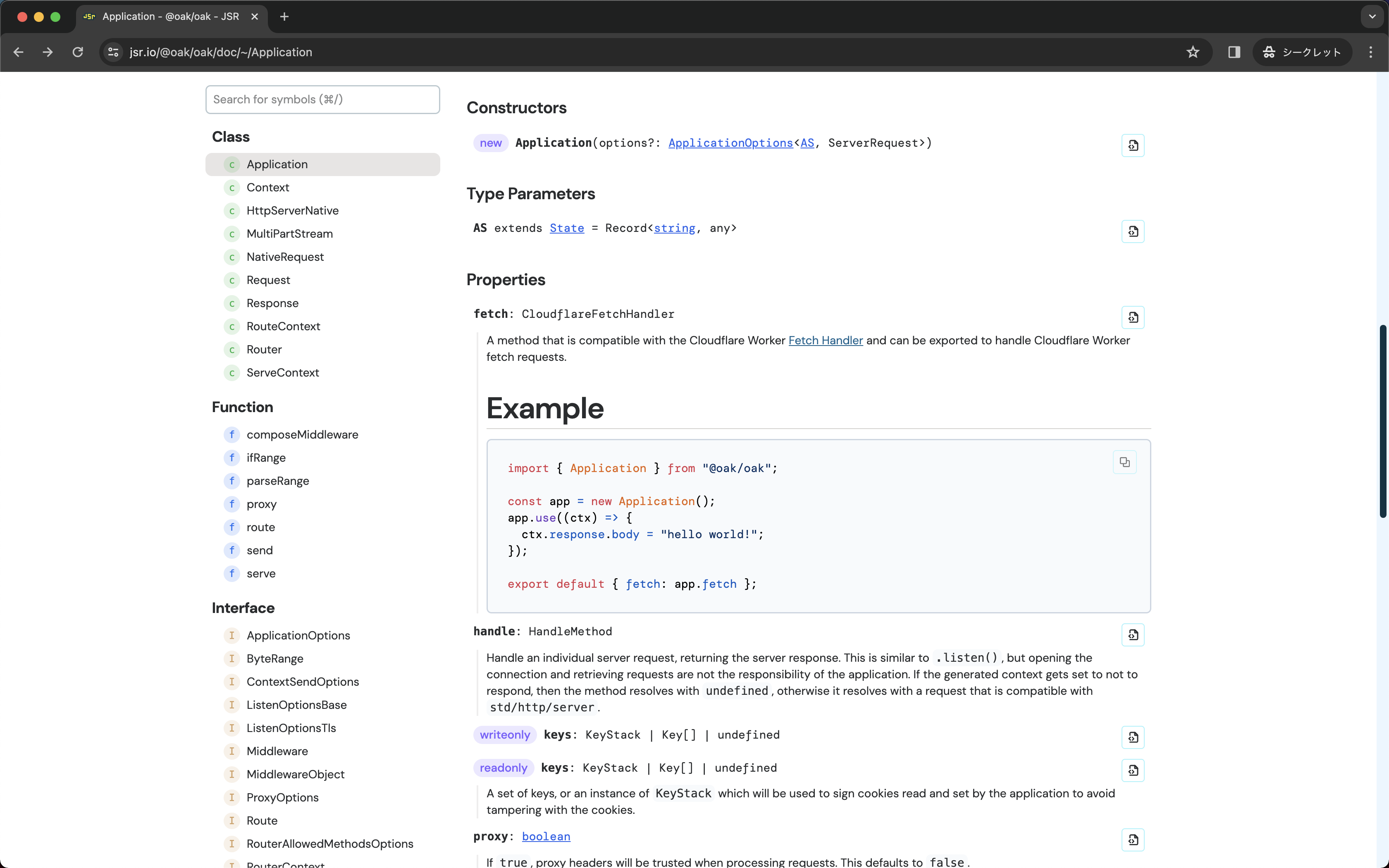Open the ApplicationOptions interface link
This screenshot has width=1389, height=868.
(730, 143)
